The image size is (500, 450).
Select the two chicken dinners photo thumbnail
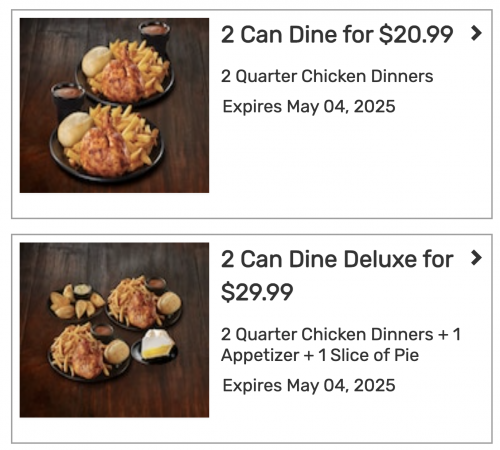(x=114, y=105)
